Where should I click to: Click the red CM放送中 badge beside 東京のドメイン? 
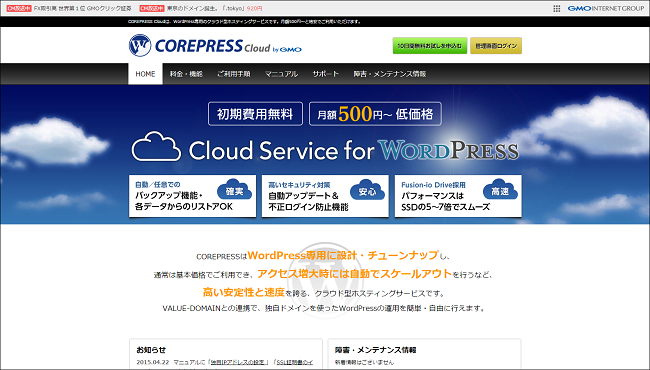point(152,8)
